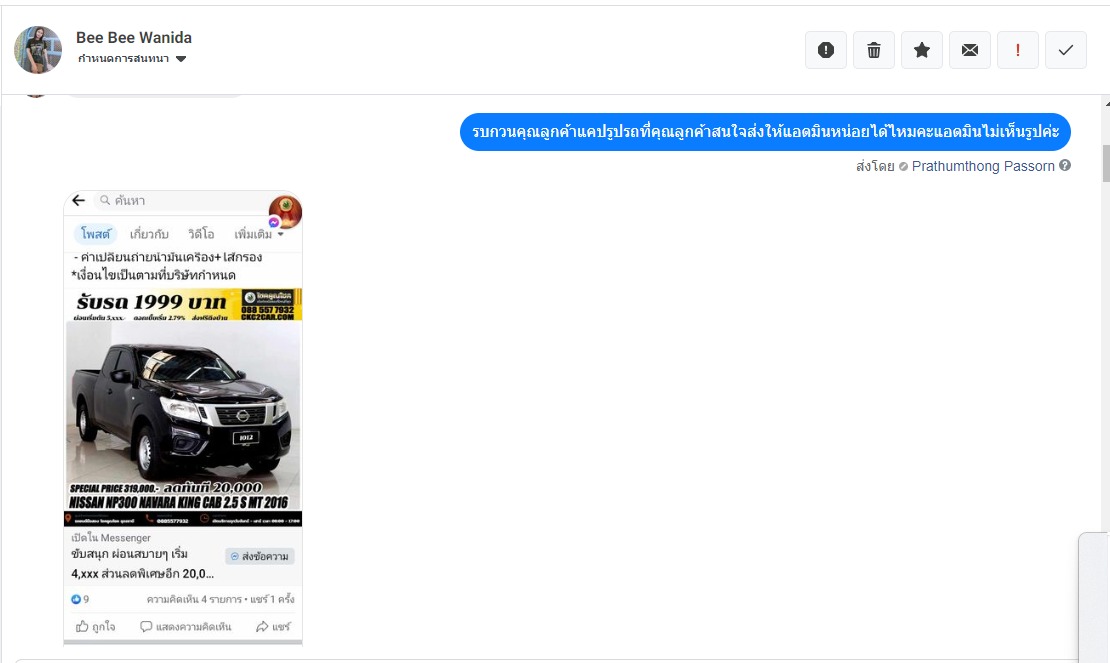Click the spam report exclamation circle icon
Viewport: 1110px width, 663px height.
coord(825,50)
